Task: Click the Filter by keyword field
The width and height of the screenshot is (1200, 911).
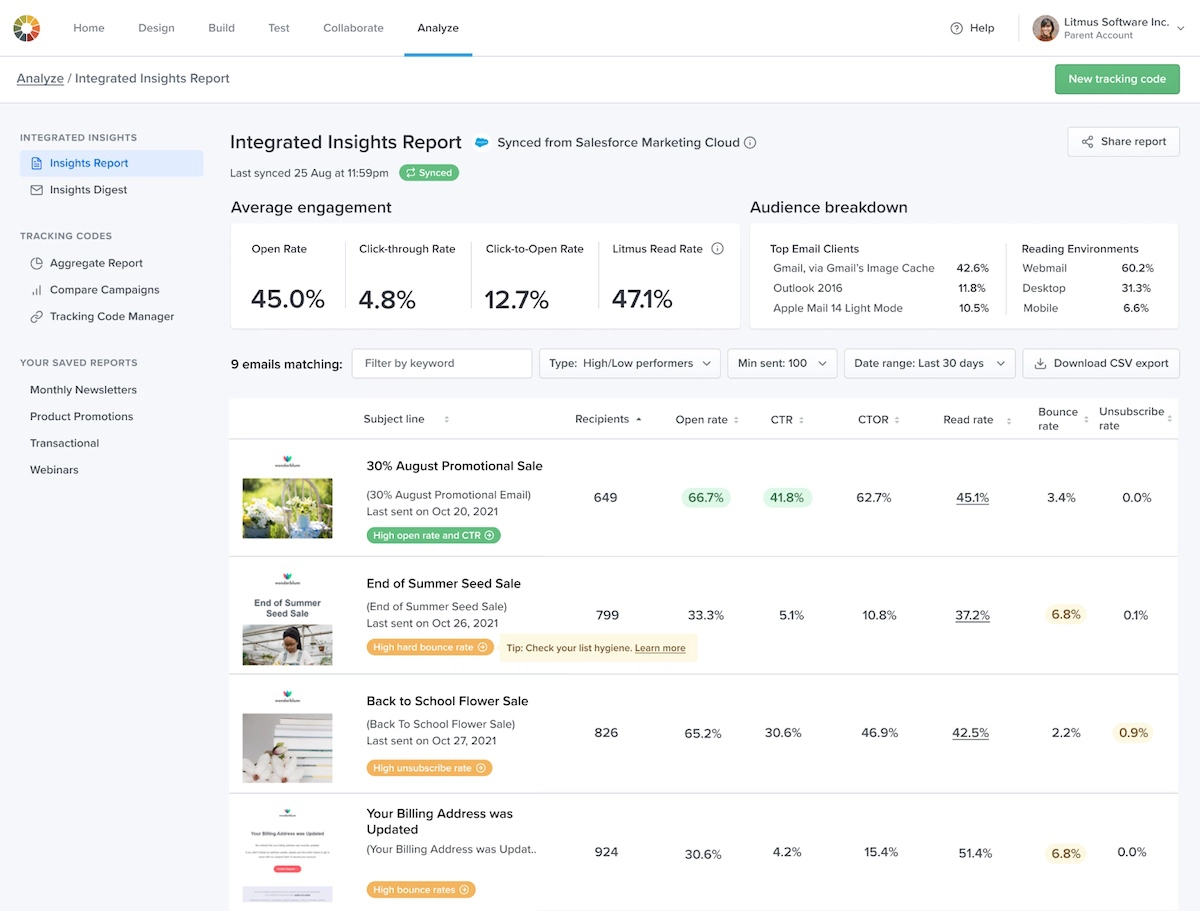Action: [x=442, y=364]
